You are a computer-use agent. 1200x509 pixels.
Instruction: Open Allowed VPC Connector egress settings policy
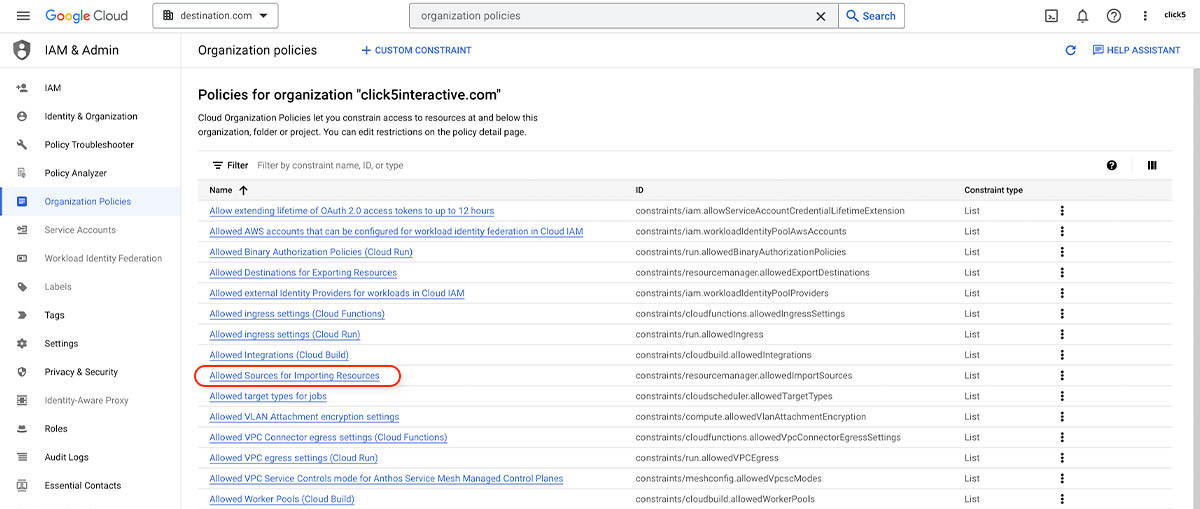(328, 437)
